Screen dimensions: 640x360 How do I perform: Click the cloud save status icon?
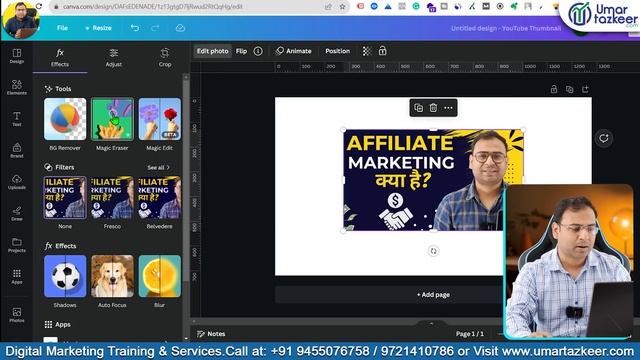[x=180, y=28]
